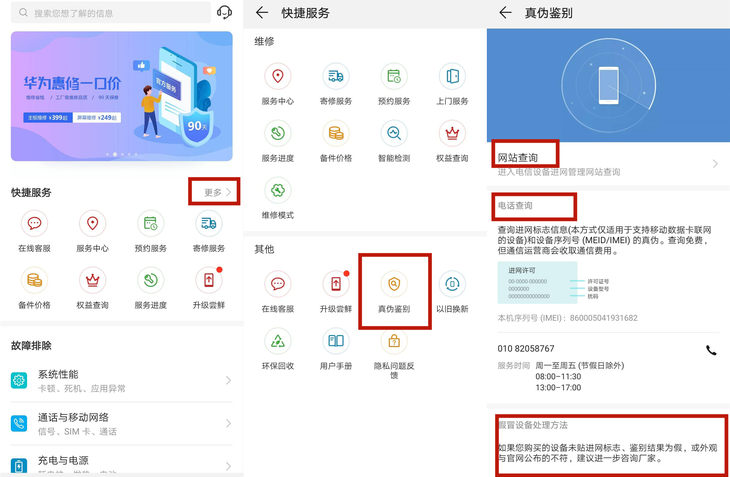Expand the 通话与移动网络 troubleshooting row
The image size is (730, 477).
pos(122,423)
